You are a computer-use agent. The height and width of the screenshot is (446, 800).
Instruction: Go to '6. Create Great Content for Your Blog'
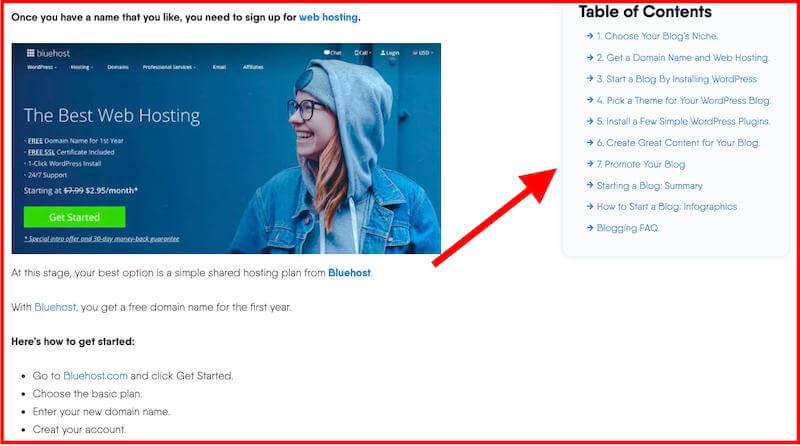point(678,143)
